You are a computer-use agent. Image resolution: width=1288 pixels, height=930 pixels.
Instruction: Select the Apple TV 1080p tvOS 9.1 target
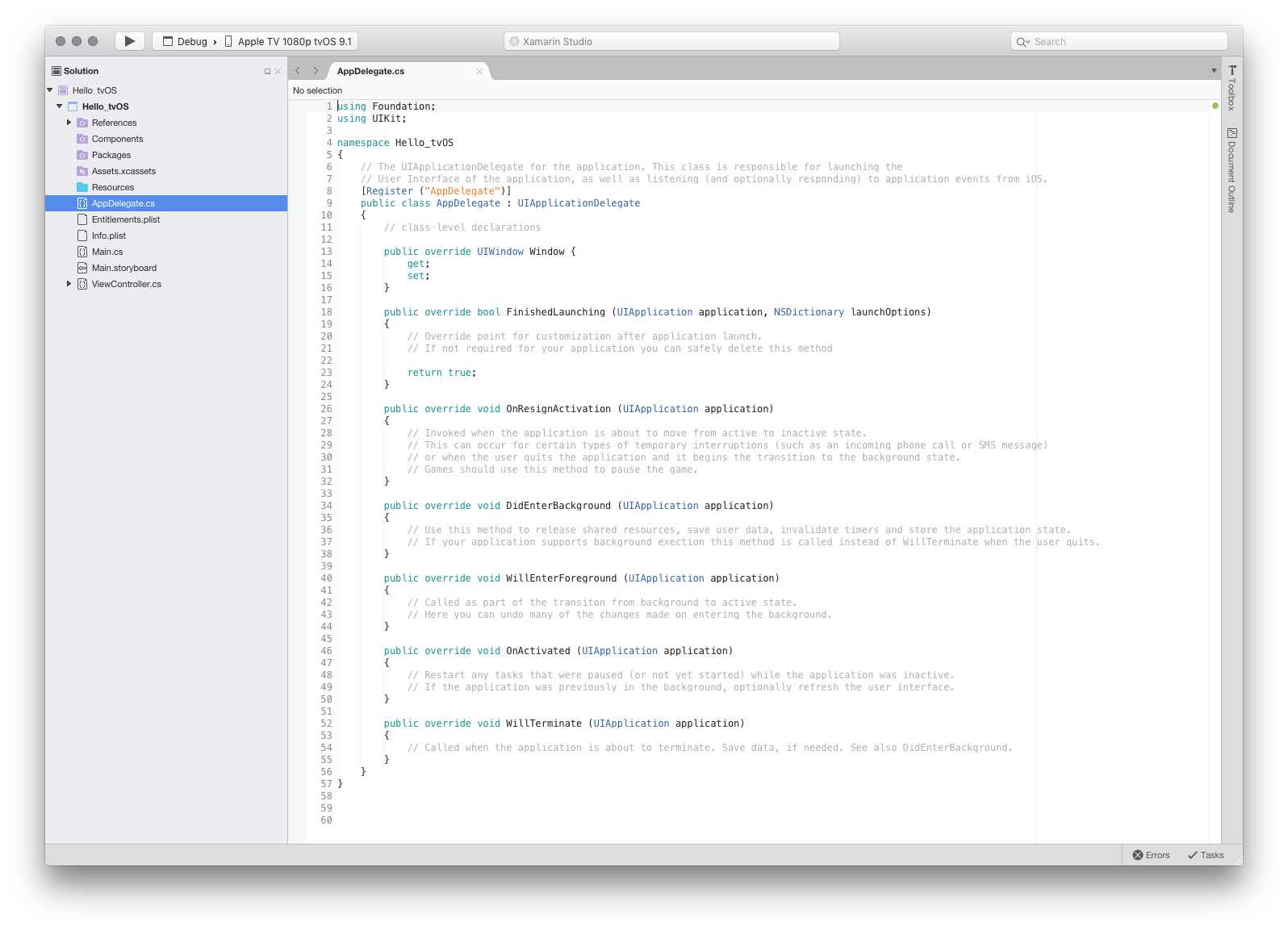point(287,41)
